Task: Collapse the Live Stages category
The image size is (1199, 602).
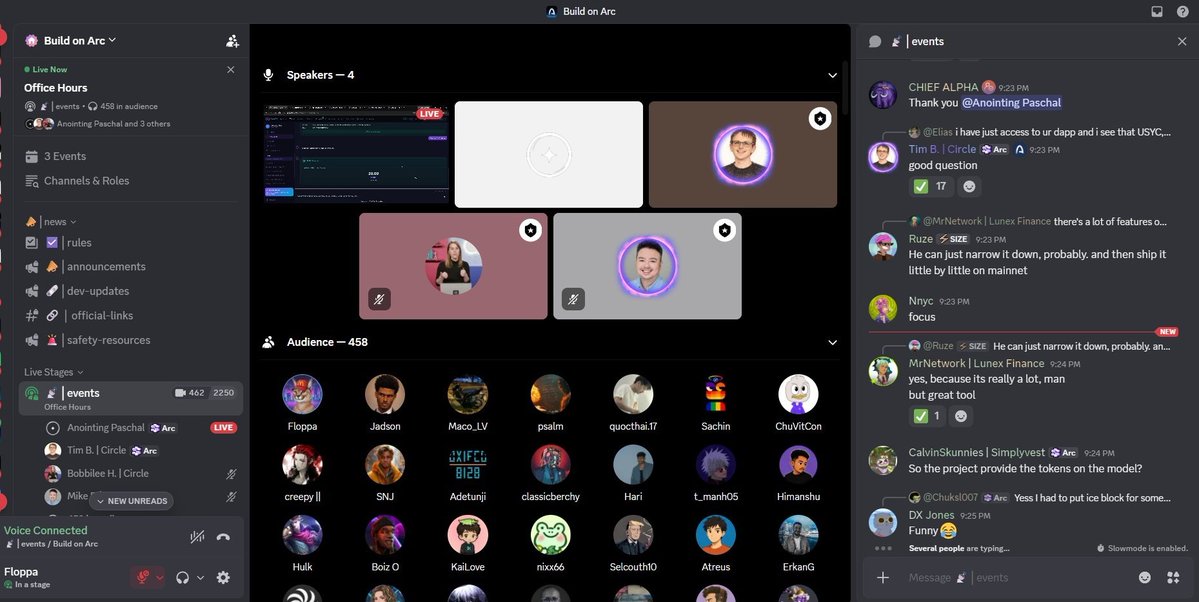Action: click(54, 373)
